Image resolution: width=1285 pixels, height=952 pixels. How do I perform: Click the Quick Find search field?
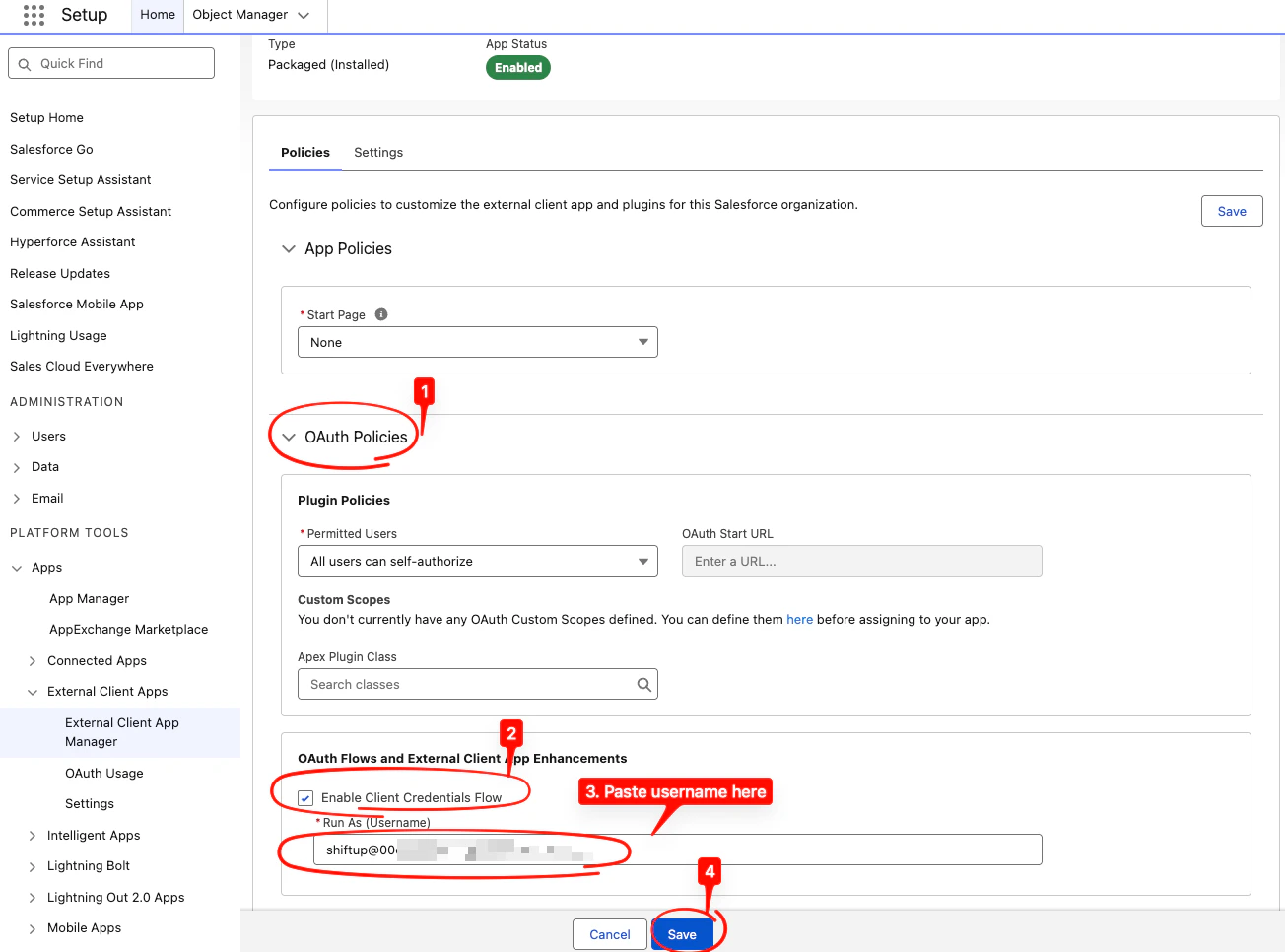tap(111, 63)
